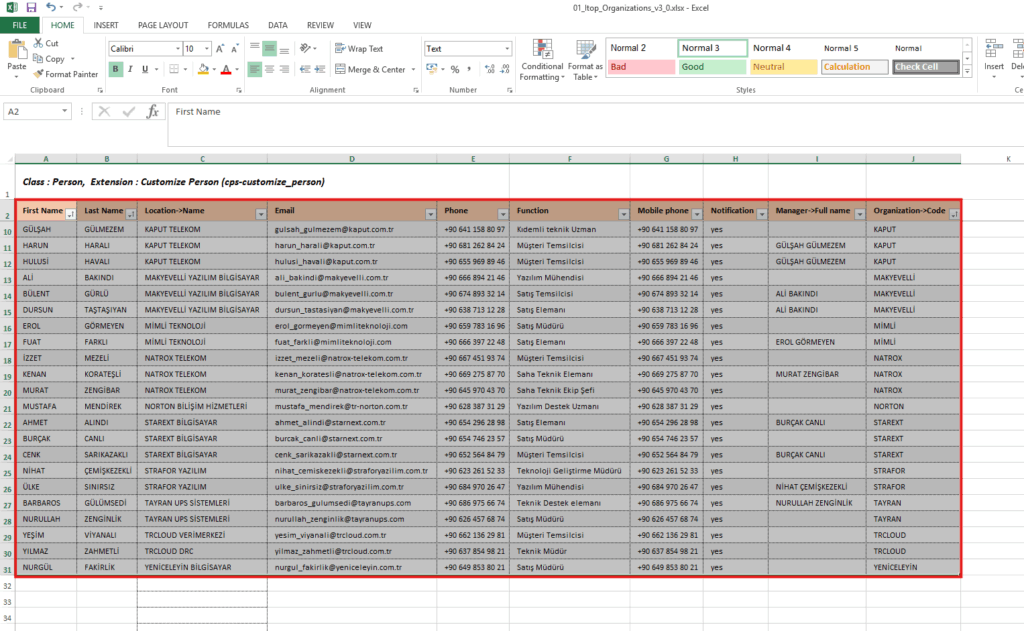Apply the Normal 4 cell style

[x=784, y=48]
